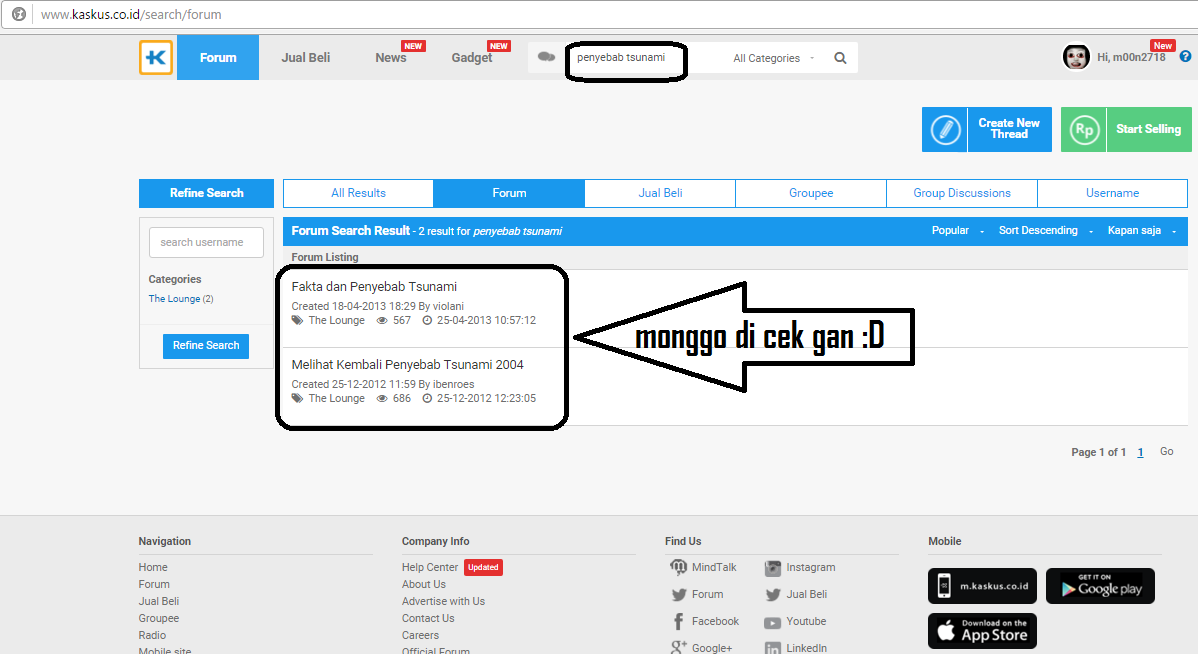Switch to the Jual Beli results tab
Image resolution: width=1198 pixels, height=654 pixels.
[660, 193]
